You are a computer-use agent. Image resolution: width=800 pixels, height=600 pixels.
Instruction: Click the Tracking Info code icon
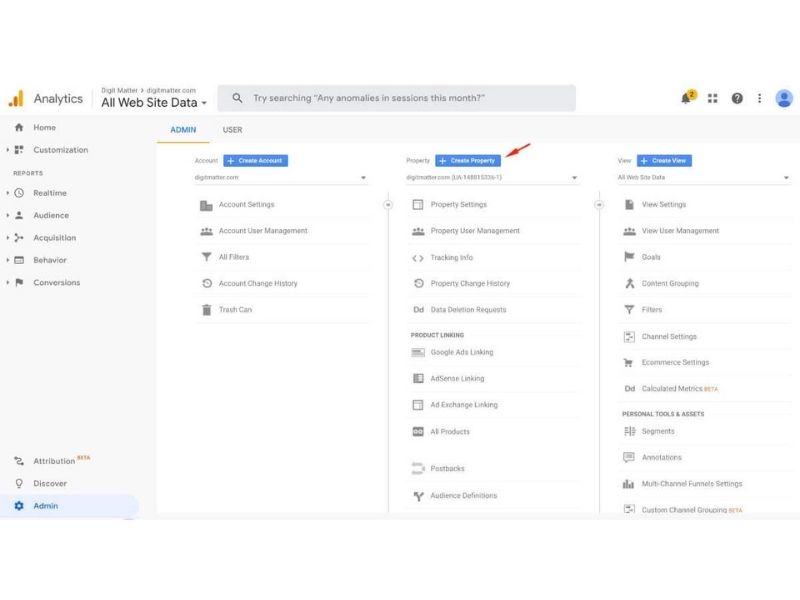[418, 258]
